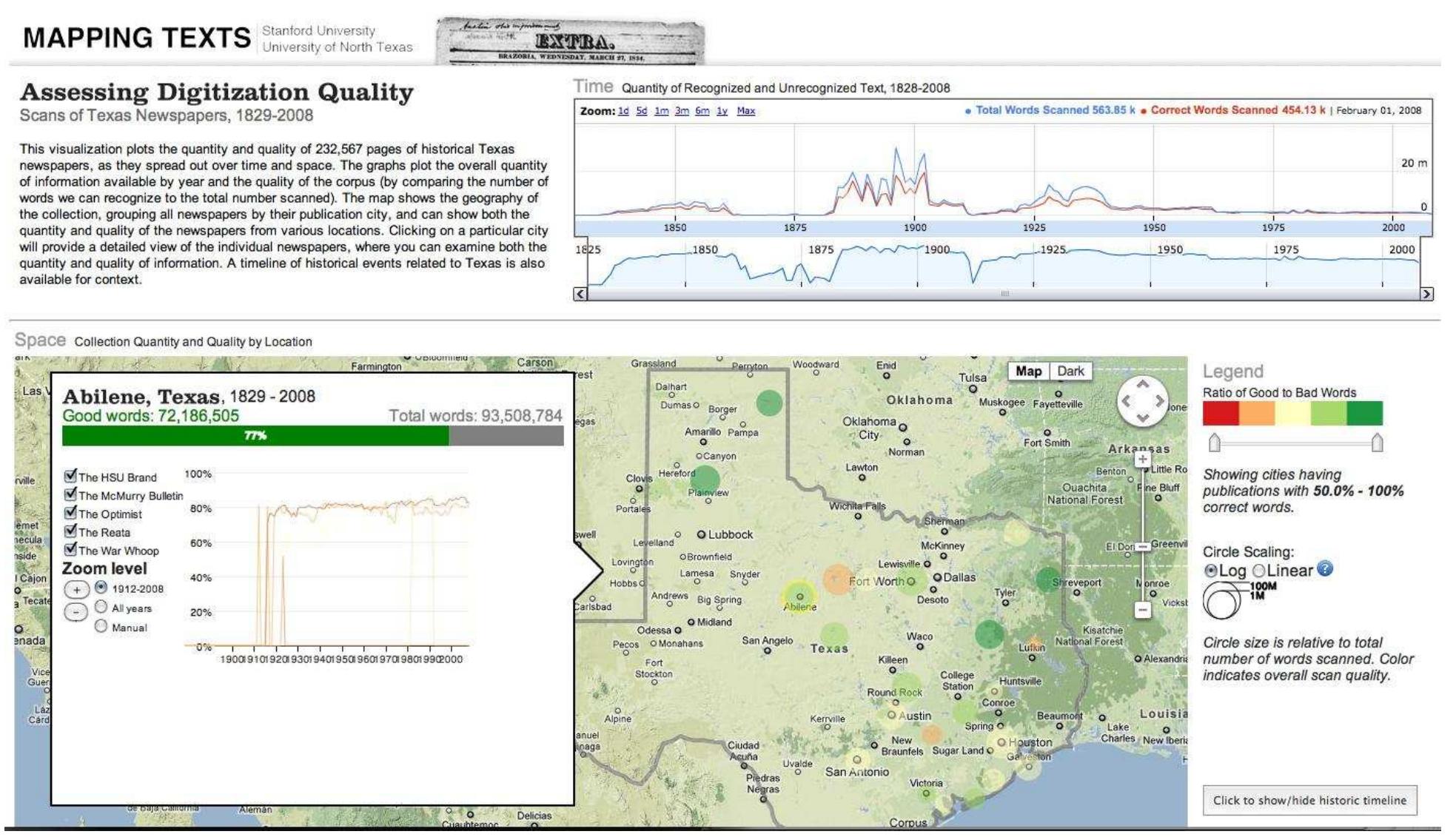Screen dimensions: 1456x837
Task: Select the All years zoom level
Action: tap(101, 608)
